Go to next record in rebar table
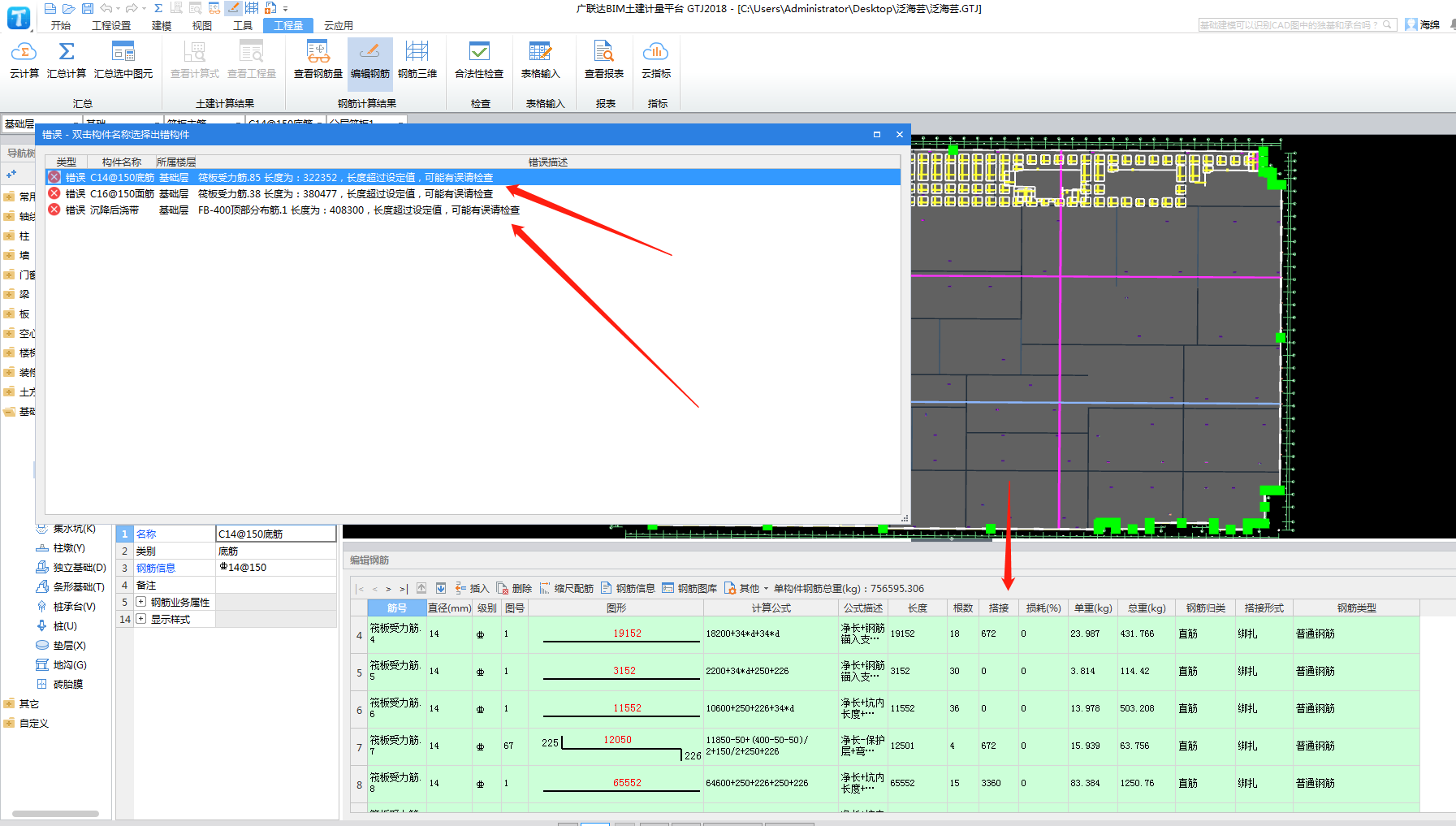 click(389, 589)
